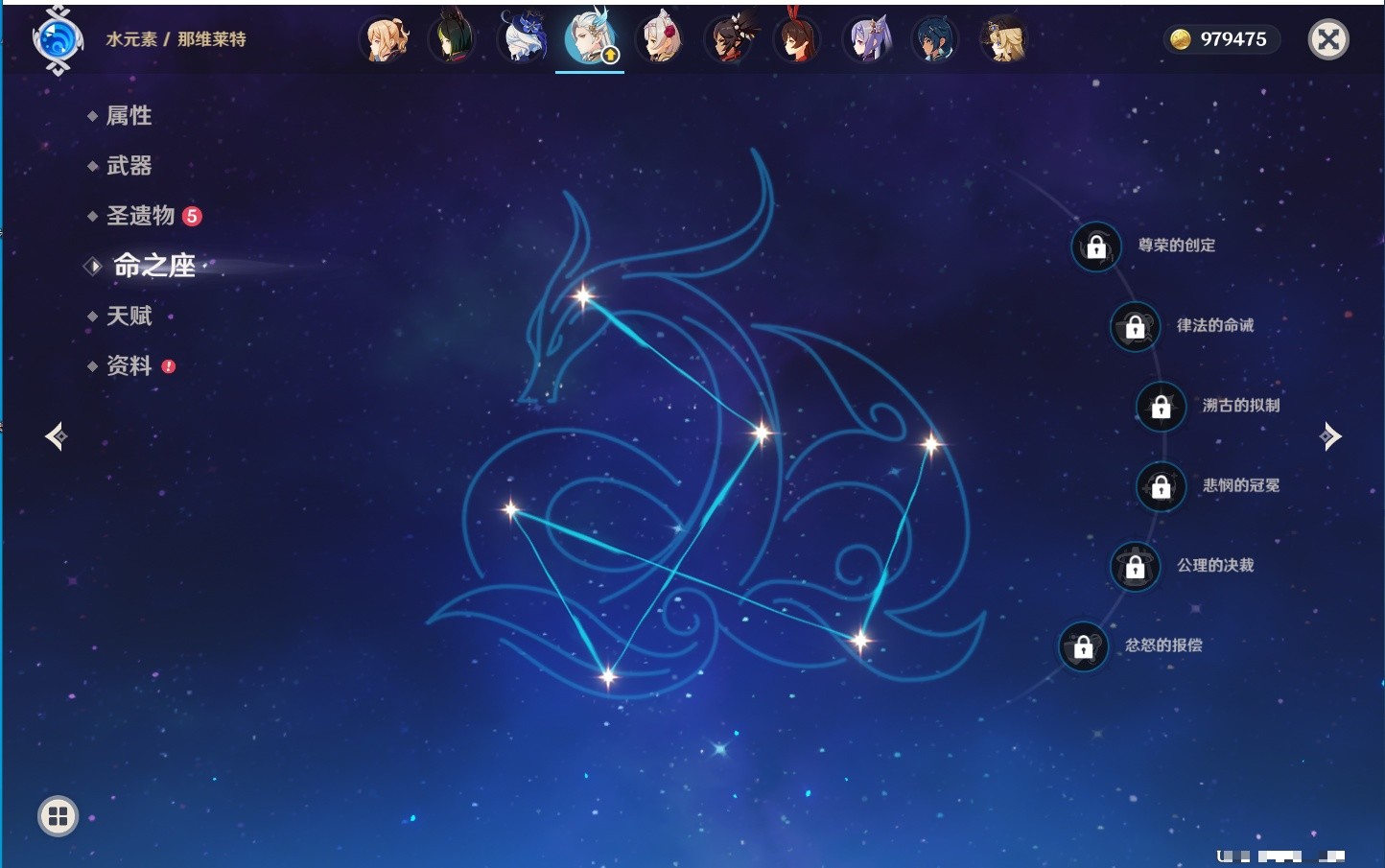Viewport: 1385px width, 868px height.
Task: Open locked constellation 公理的决裁
Action: (x=1135, y=567)
